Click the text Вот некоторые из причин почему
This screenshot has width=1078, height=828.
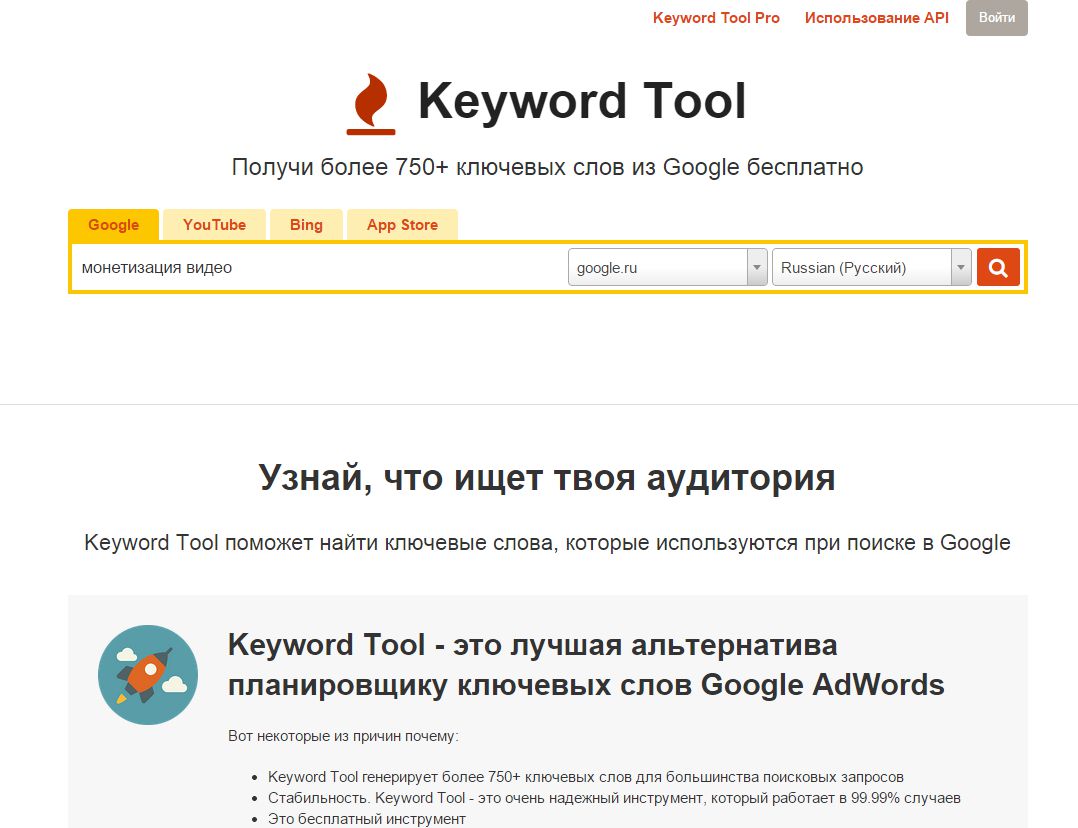[x=343, y=736]
